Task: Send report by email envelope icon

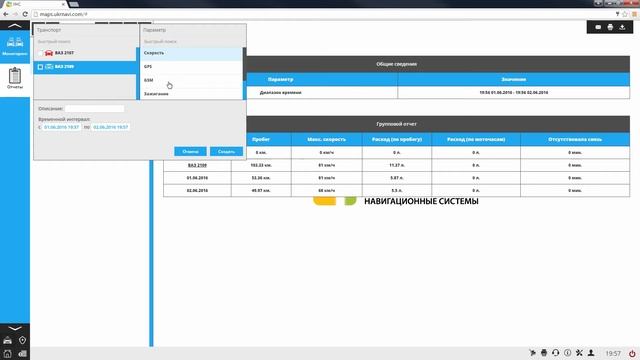Action: click(x=598, y=27)
